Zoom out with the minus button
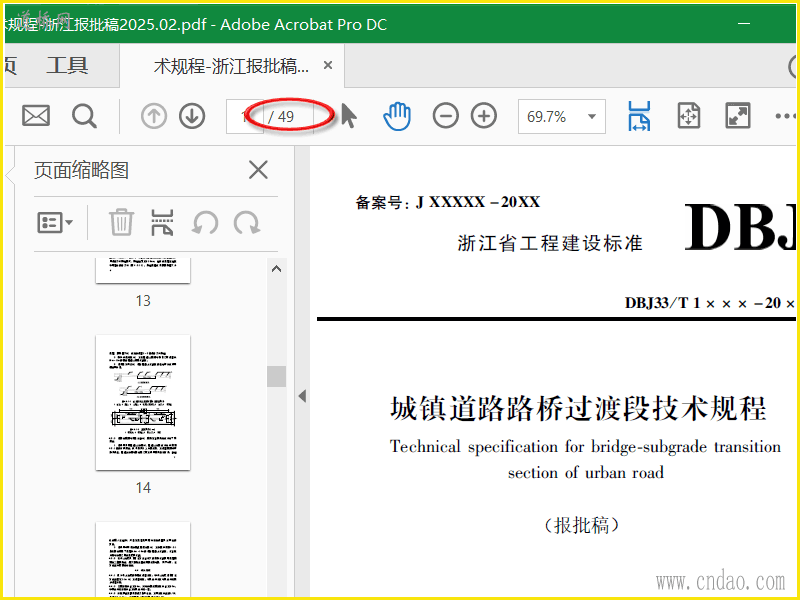The image size is (800, 600). click(445, 116)
